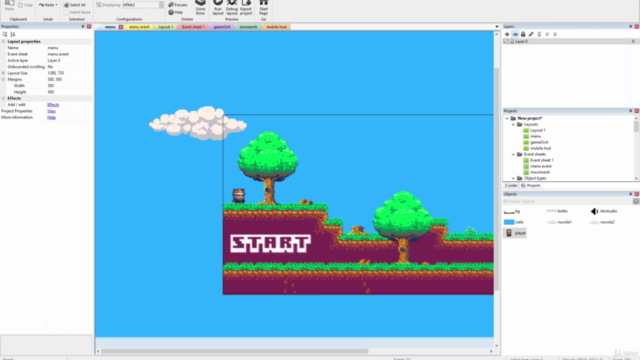Screen dimensions: 640x360
Task: Close the menu layout tab
Action: click(x=121, y=27)
